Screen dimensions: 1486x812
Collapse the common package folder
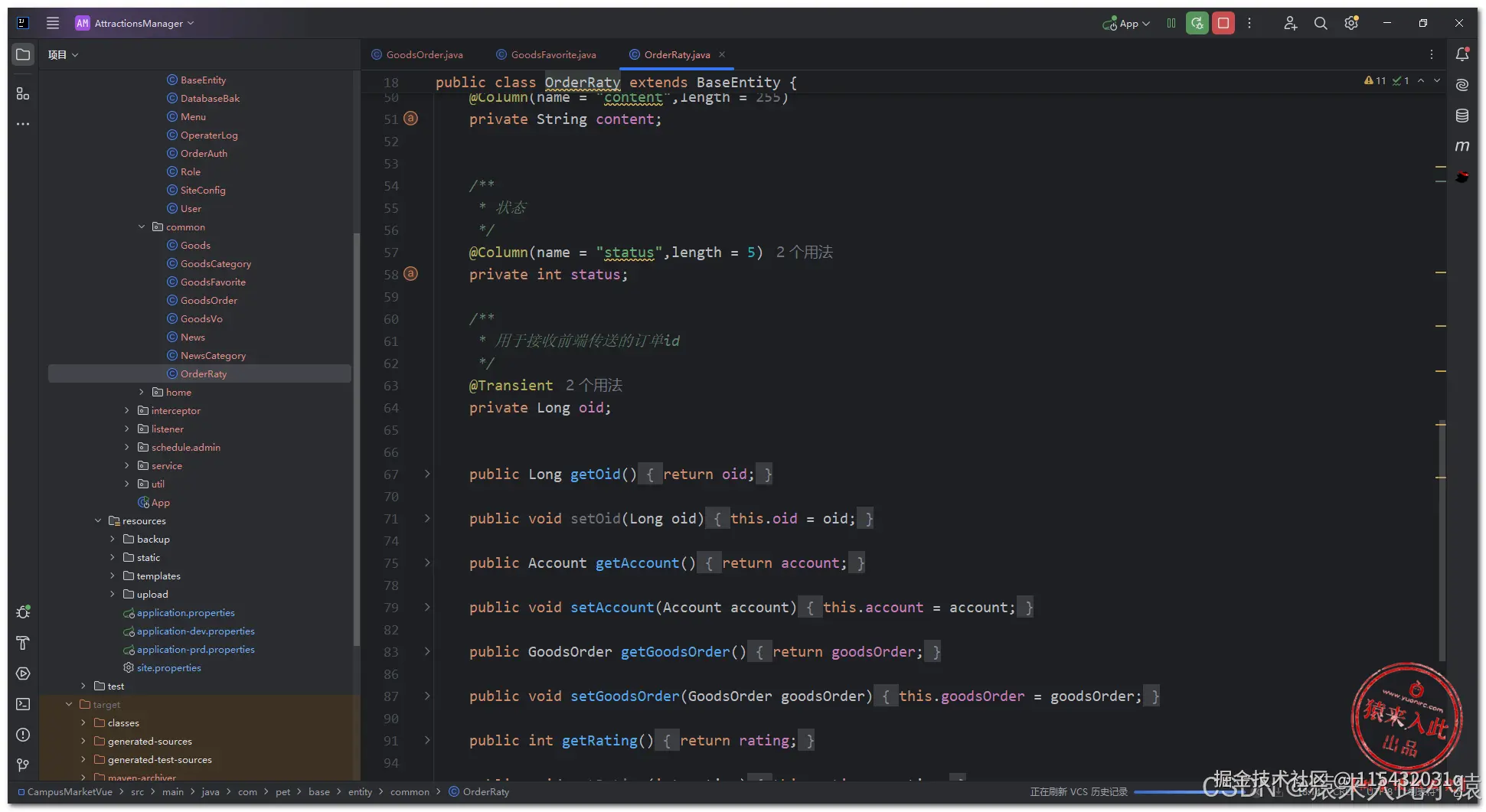[142, 227]
